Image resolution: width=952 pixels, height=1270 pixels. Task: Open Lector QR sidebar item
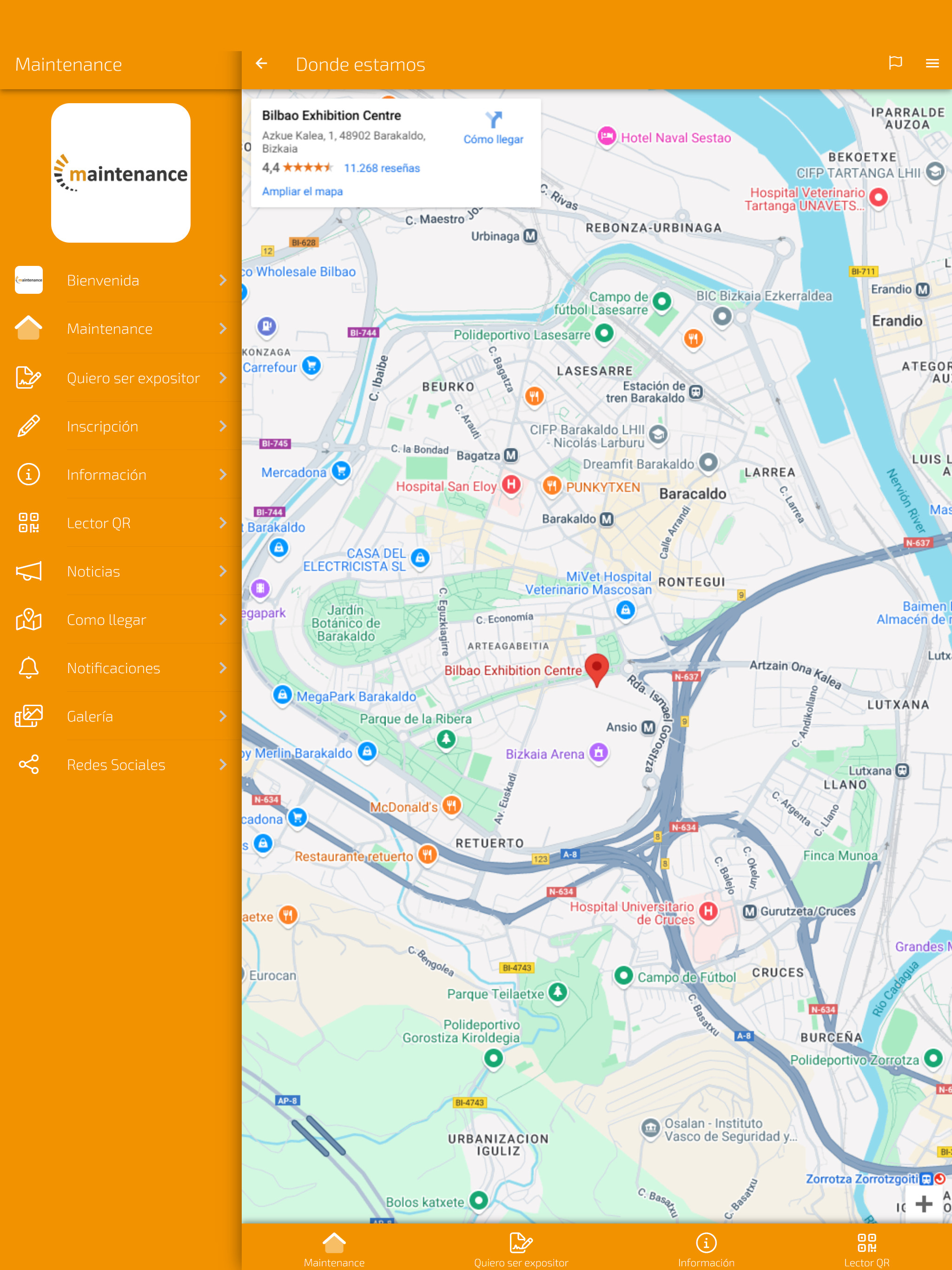click(x=120, y=523)
